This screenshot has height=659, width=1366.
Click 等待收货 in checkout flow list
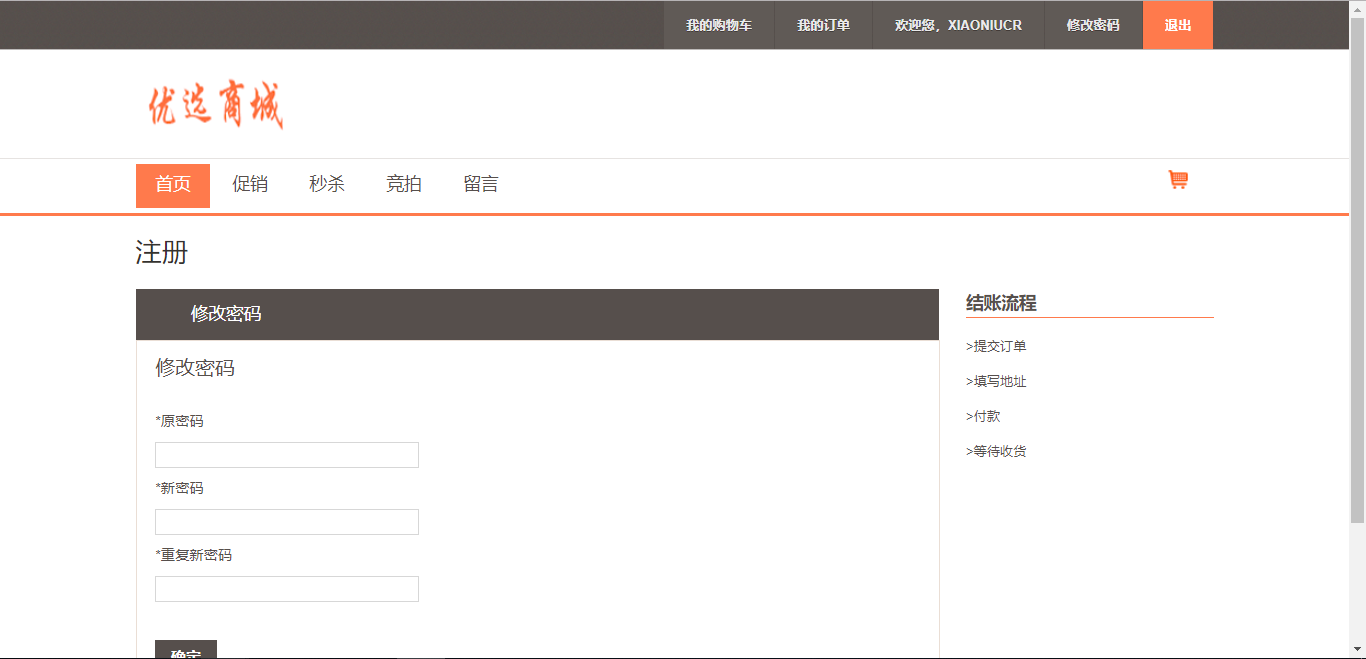pos(999,451)
